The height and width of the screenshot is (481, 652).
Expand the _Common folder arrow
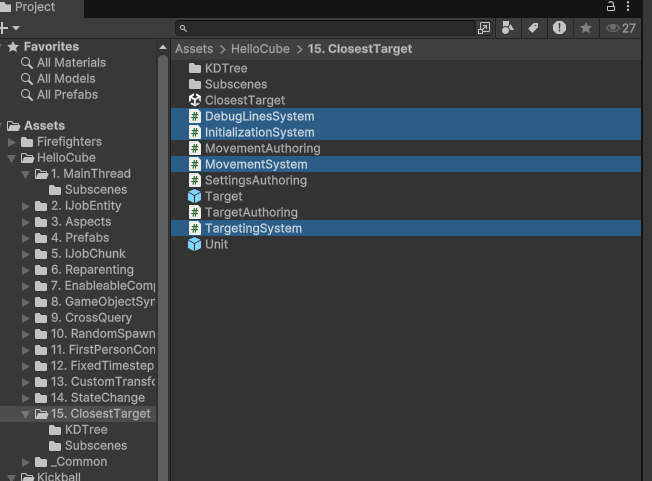point(26,462)
